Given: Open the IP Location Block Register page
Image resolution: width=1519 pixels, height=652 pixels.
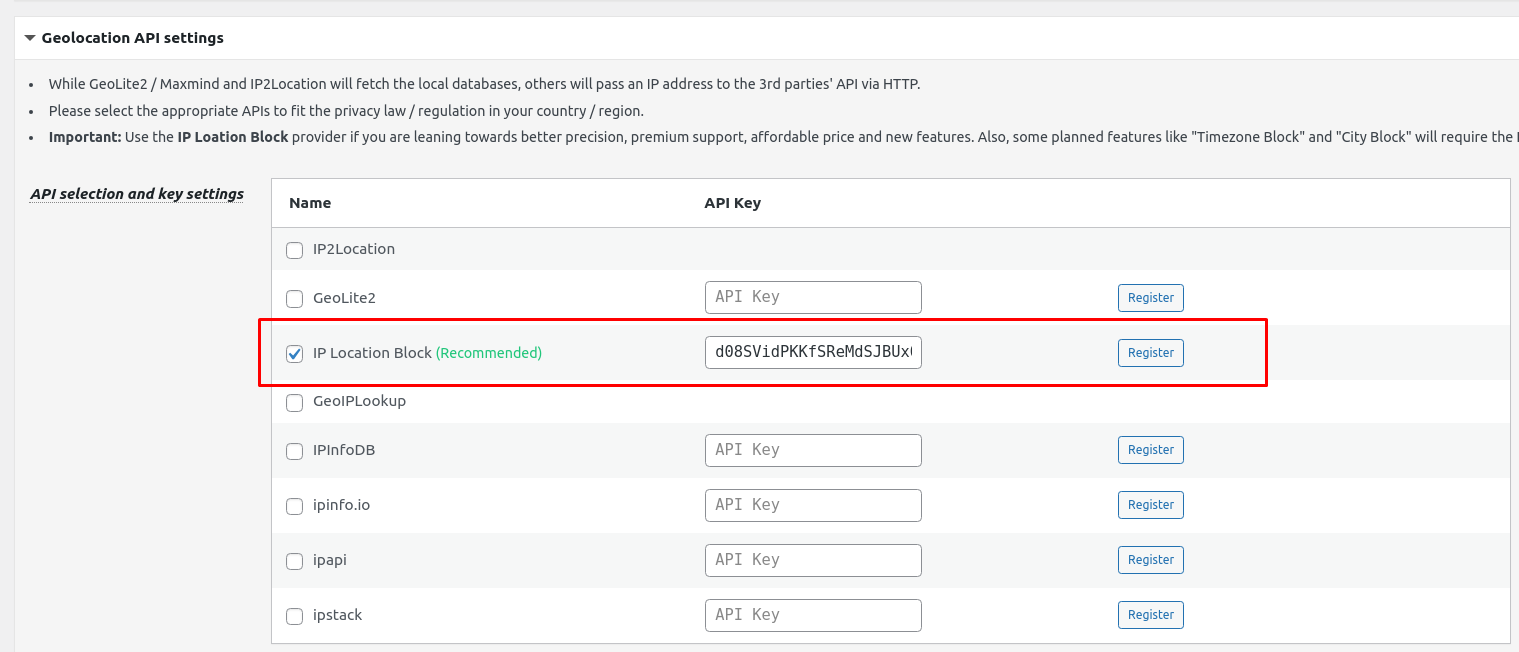Looking at the screenshot, I should (1150, 352).
